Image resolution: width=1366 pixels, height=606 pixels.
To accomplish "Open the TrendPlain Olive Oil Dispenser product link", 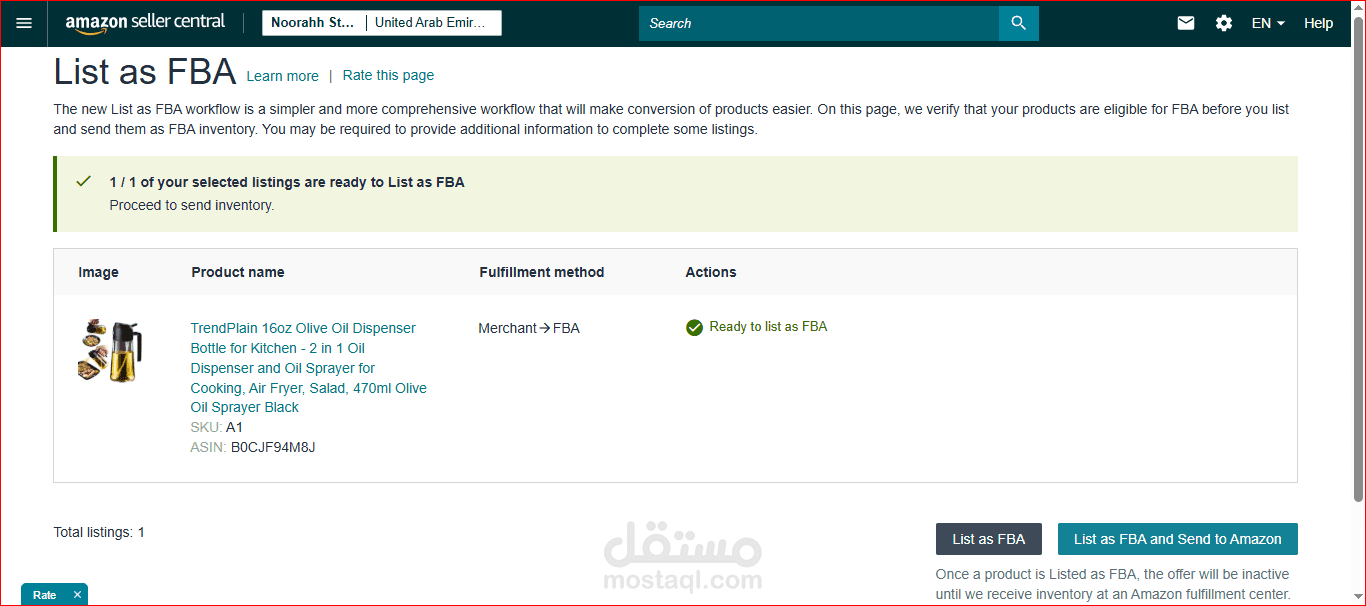I will pos(309,367).
